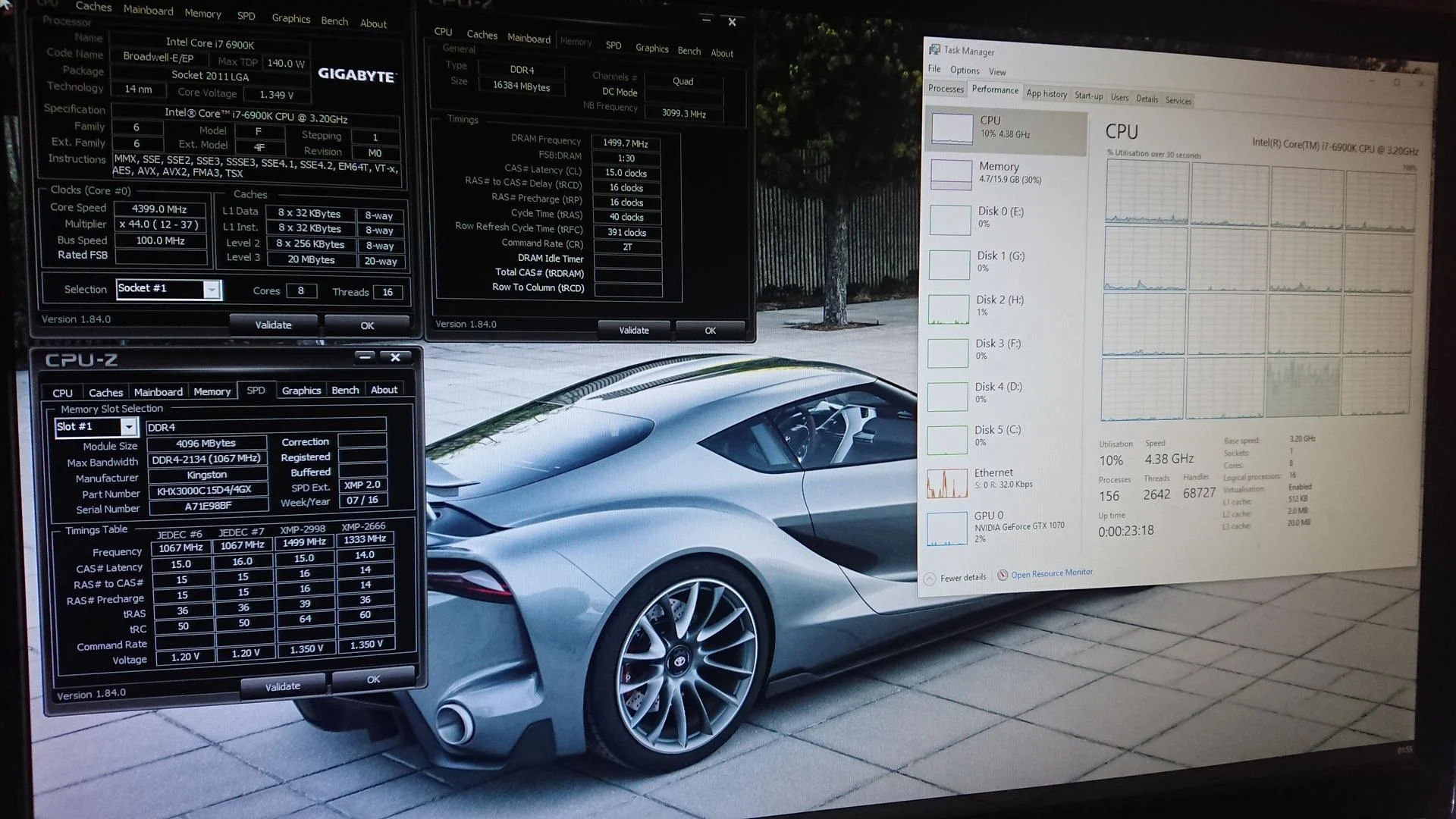Select Mainboard tab in SPD window
Screen dimensions: 1456x819
[x=158, y=392]
